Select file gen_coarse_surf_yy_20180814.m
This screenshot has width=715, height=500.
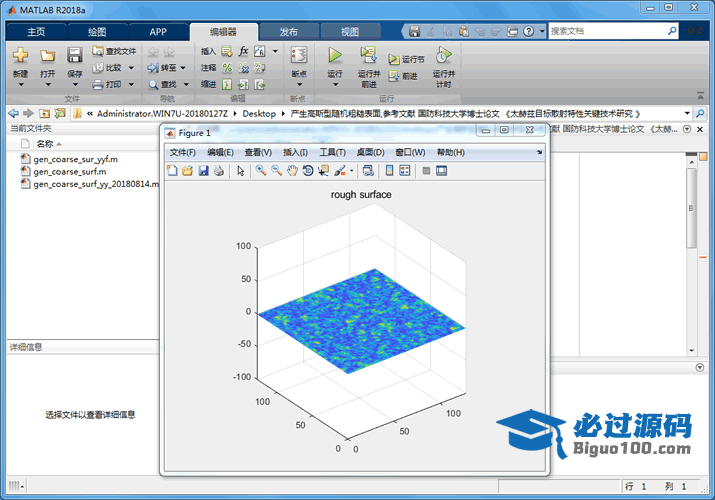[89, 184]
